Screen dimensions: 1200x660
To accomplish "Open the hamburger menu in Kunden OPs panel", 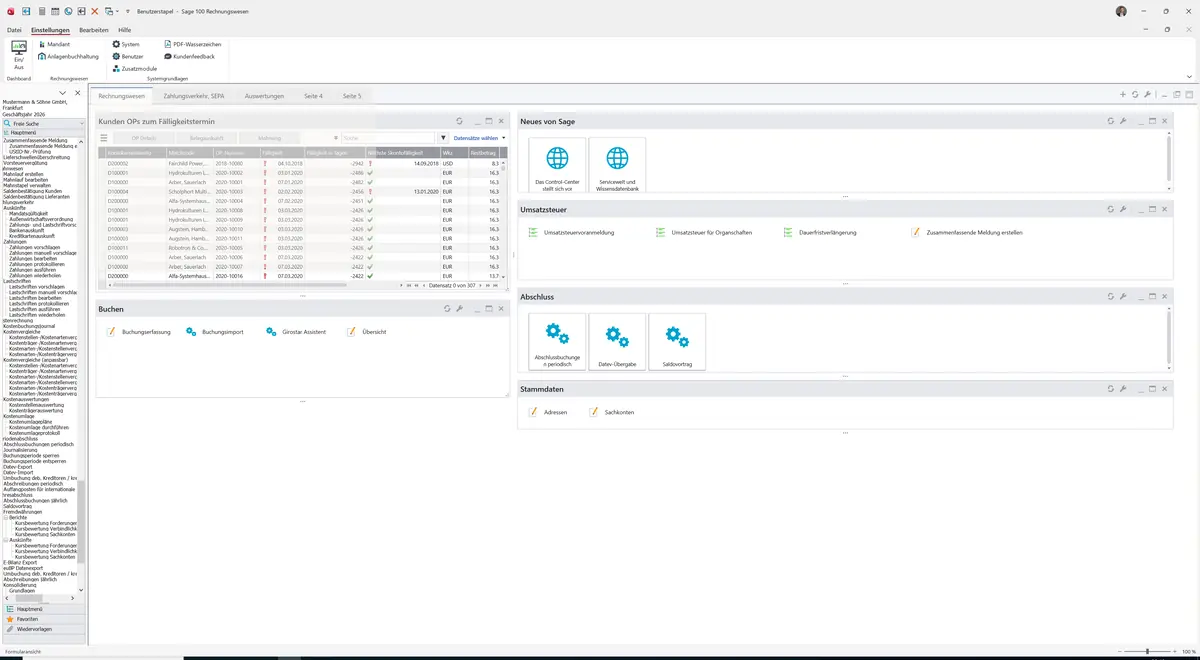I will tap(104, 138).
